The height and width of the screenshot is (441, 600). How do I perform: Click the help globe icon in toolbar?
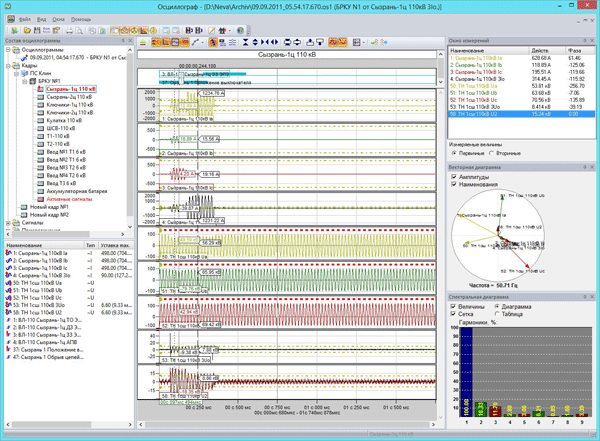[240, 30]
